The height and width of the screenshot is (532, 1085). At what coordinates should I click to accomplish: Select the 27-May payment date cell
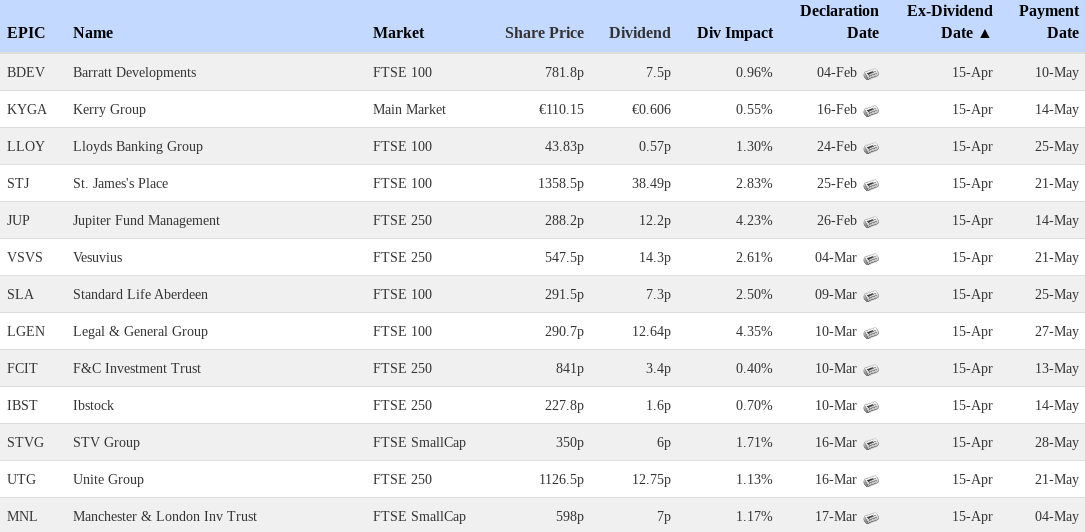click(x=1057, y=331)
